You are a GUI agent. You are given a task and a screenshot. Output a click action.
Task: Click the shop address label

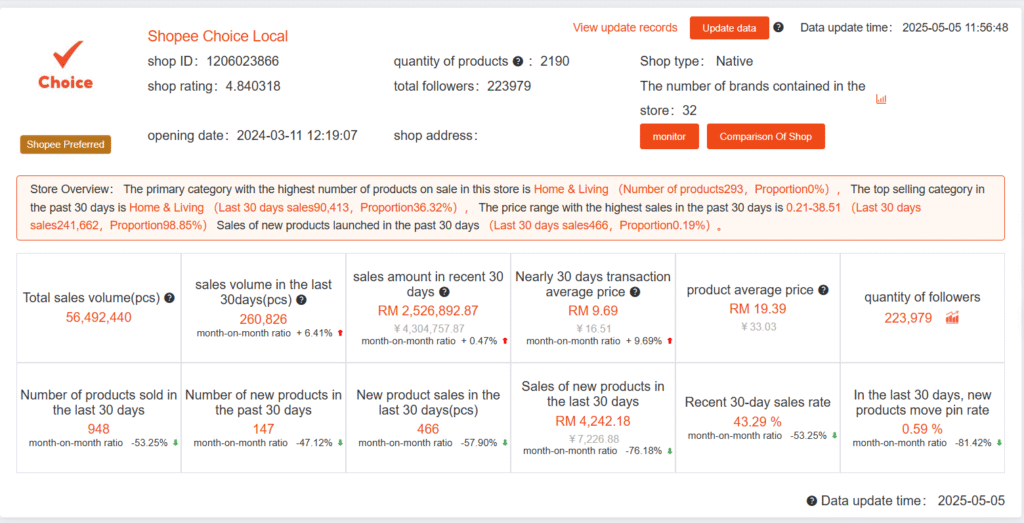click(436, 136)
